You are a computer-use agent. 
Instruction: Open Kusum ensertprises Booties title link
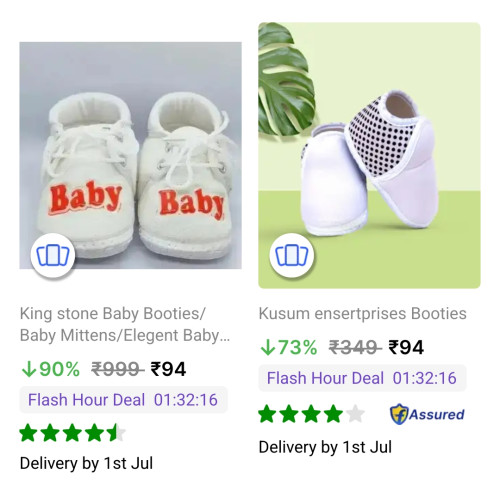pos(363,314)
